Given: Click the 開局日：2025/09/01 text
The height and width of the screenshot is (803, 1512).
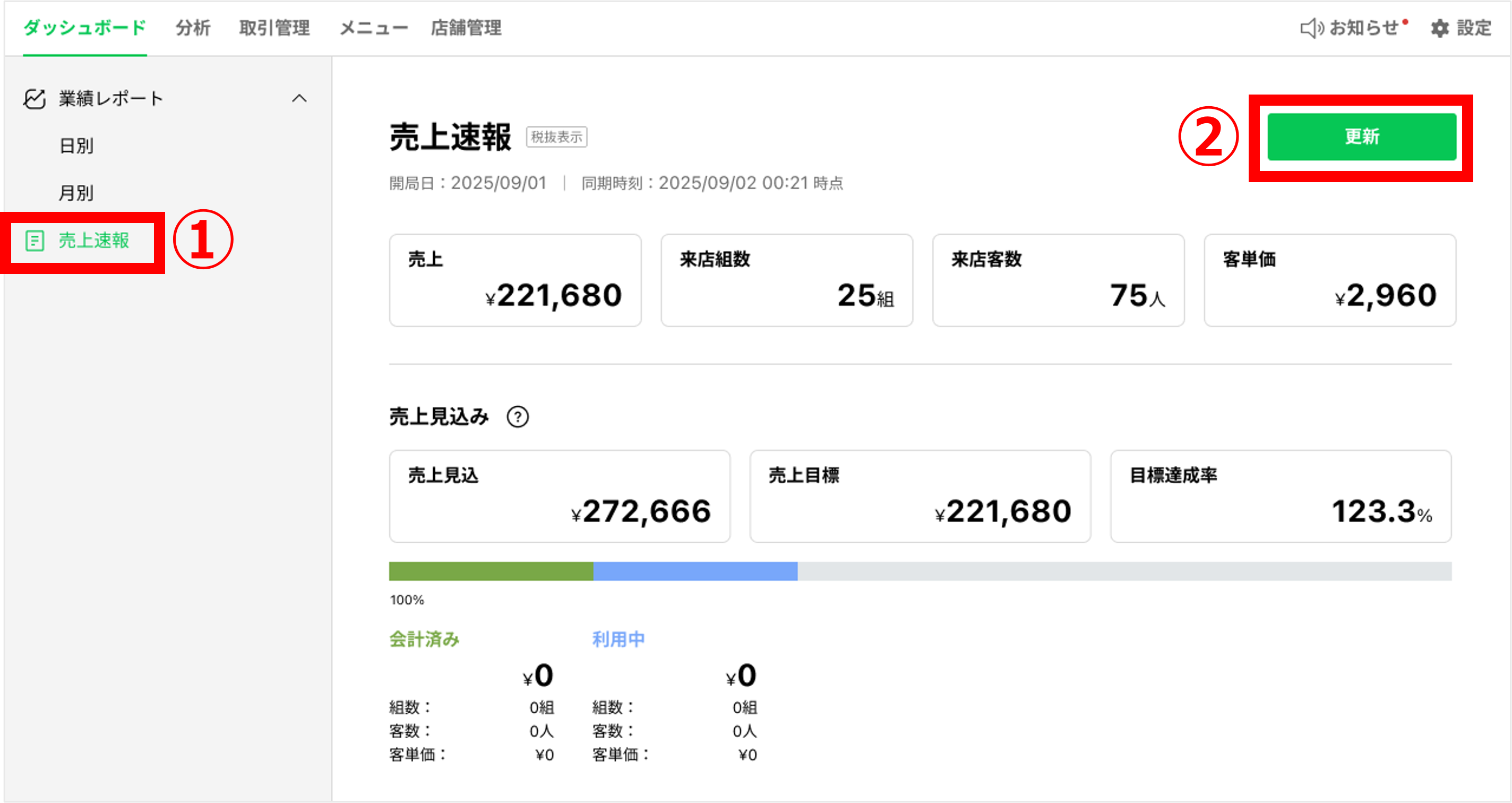Looking at the screenshot, I should [x=468, y=183].
